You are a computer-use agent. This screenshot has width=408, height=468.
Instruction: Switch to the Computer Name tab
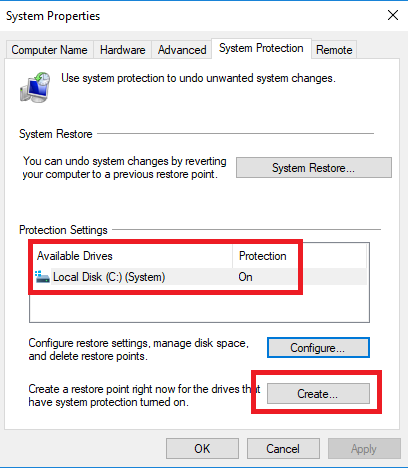pos(49,50)
